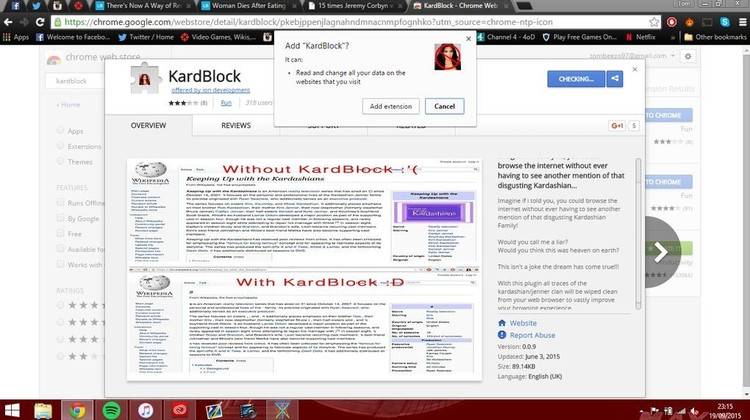Click the G+1 button
The height and width of the screenshot is (420, 750).
click(x=617, y=126)
